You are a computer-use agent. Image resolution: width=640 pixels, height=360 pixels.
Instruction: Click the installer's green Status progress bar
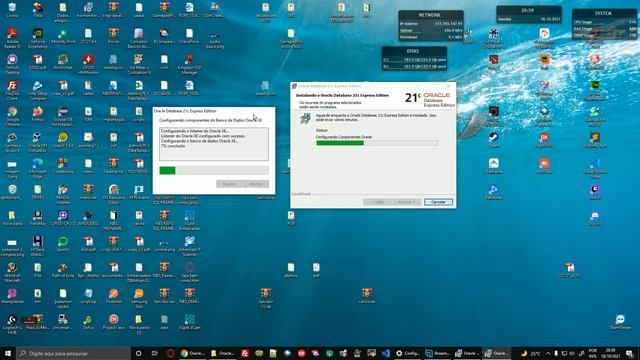(377, 143)
